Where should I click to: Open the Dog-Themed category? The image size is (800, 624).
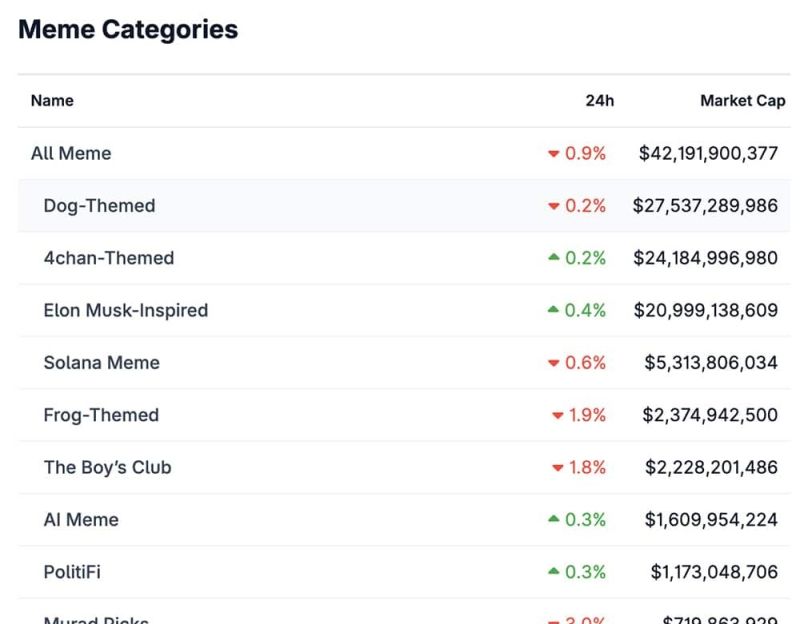pyautogui.click(x=99, y=206)
